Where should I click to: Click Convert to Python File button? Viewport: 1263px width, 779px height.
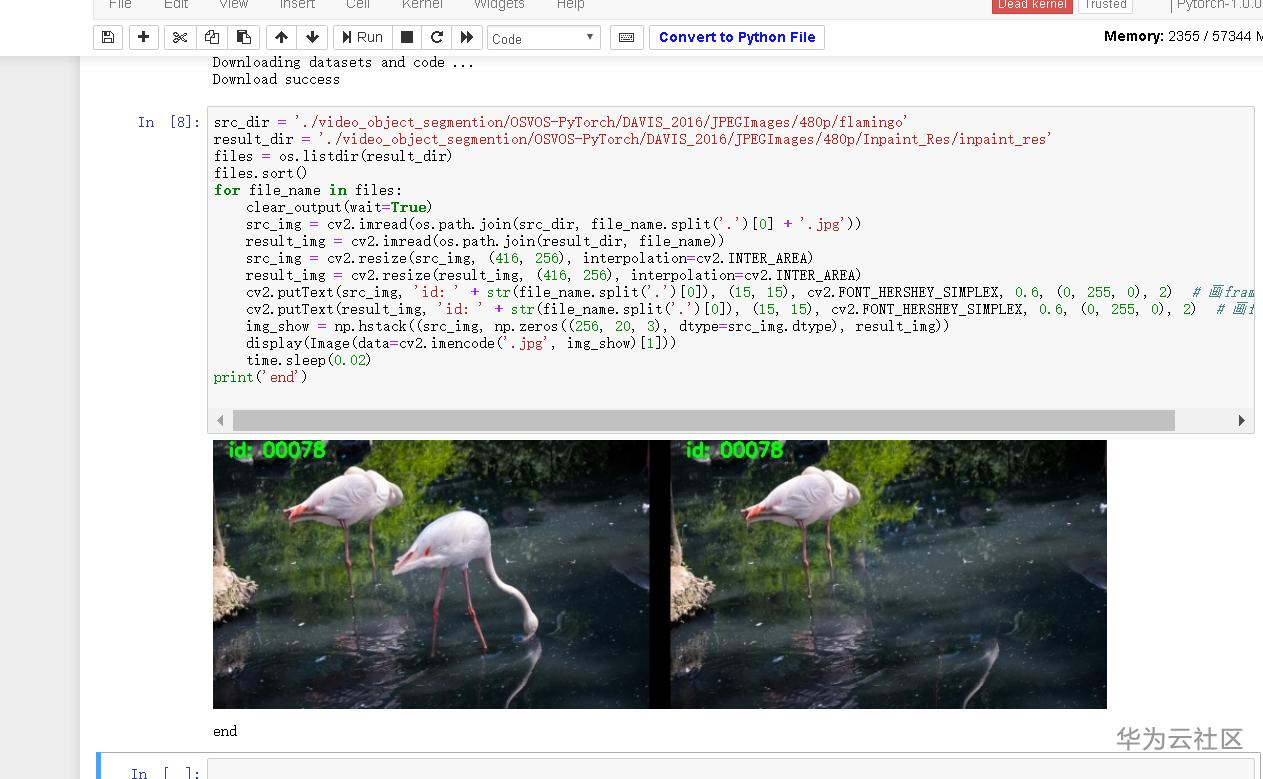tap(737, 37)
